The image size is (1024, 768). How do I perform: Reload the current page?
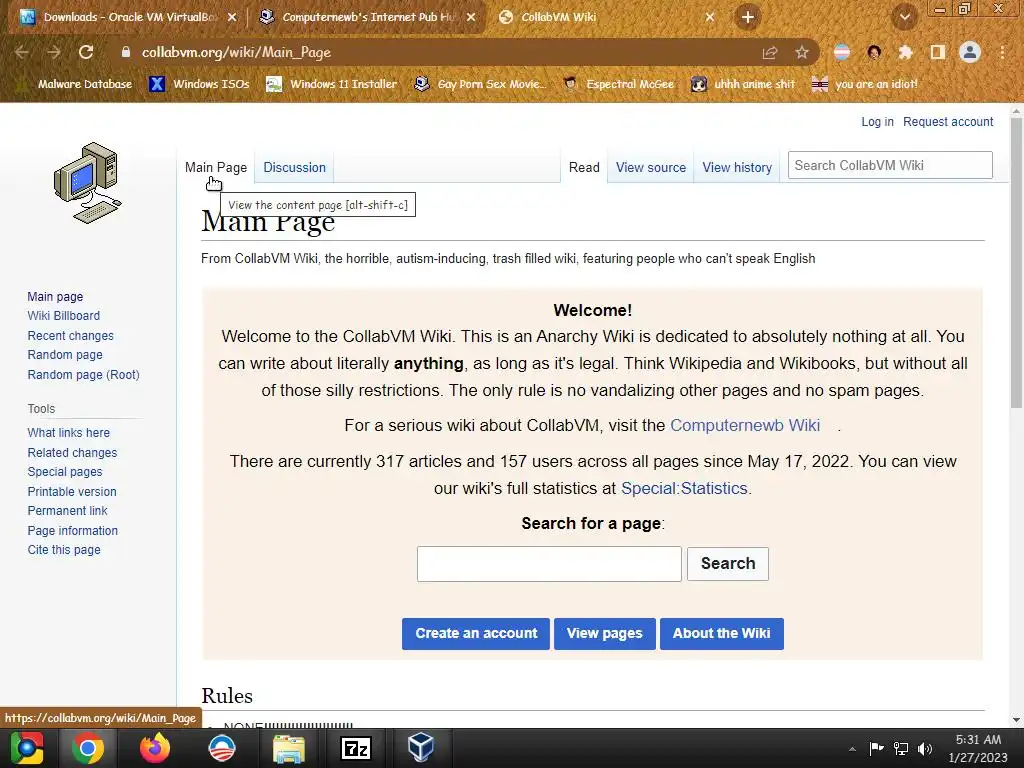[86, 52]
